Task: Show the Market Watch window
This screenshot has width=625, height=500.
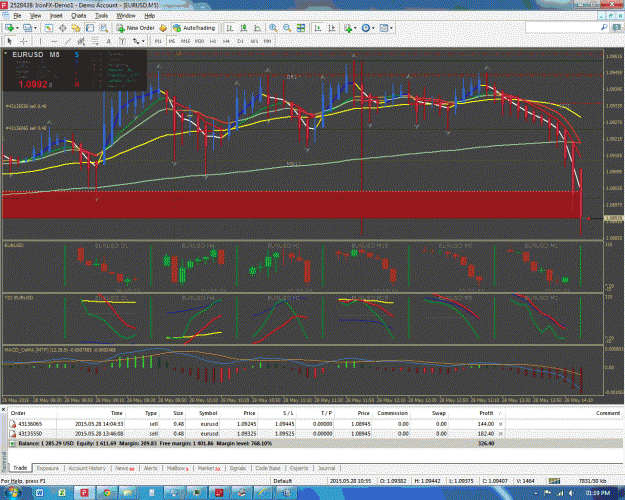Action: (49, 28)
